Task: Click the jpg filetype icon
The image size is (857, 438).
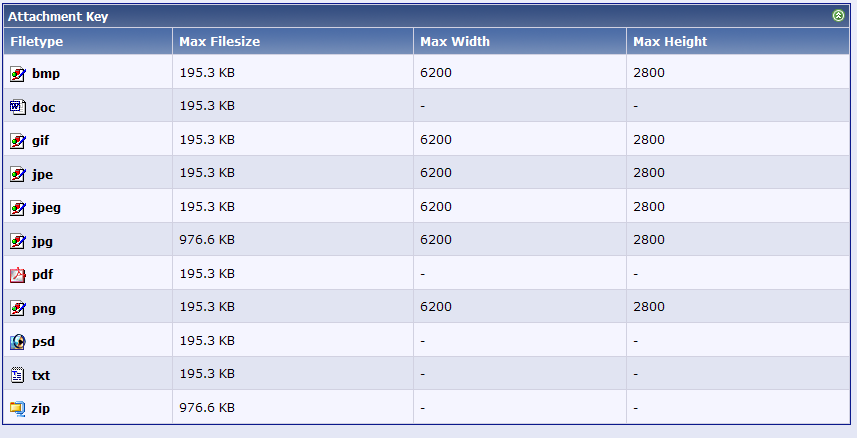Action: coord(17,241)
